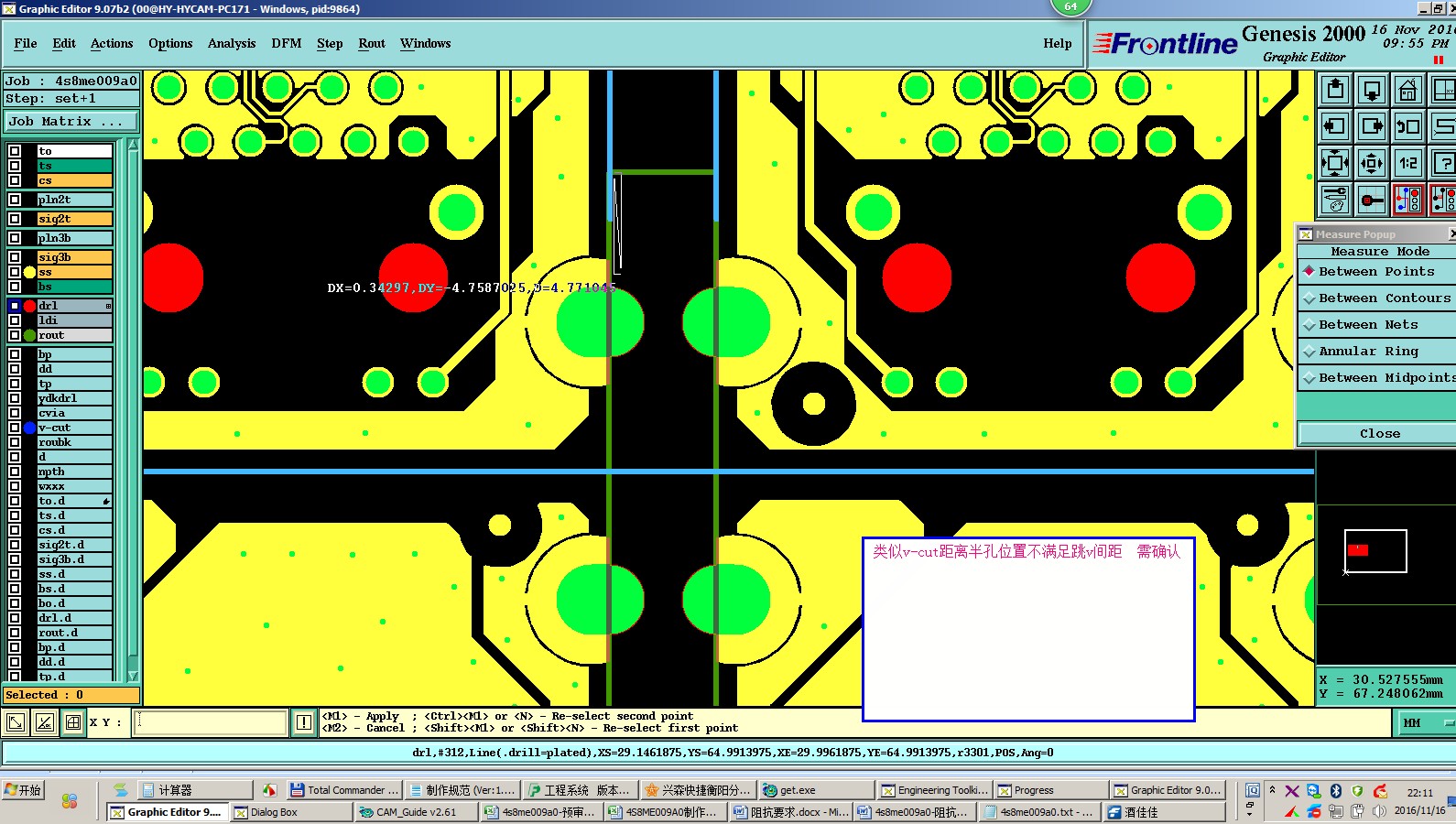Screen dimensions: 1456x824
Task: Open the Edit menu
Action: (x=64, y=44)
